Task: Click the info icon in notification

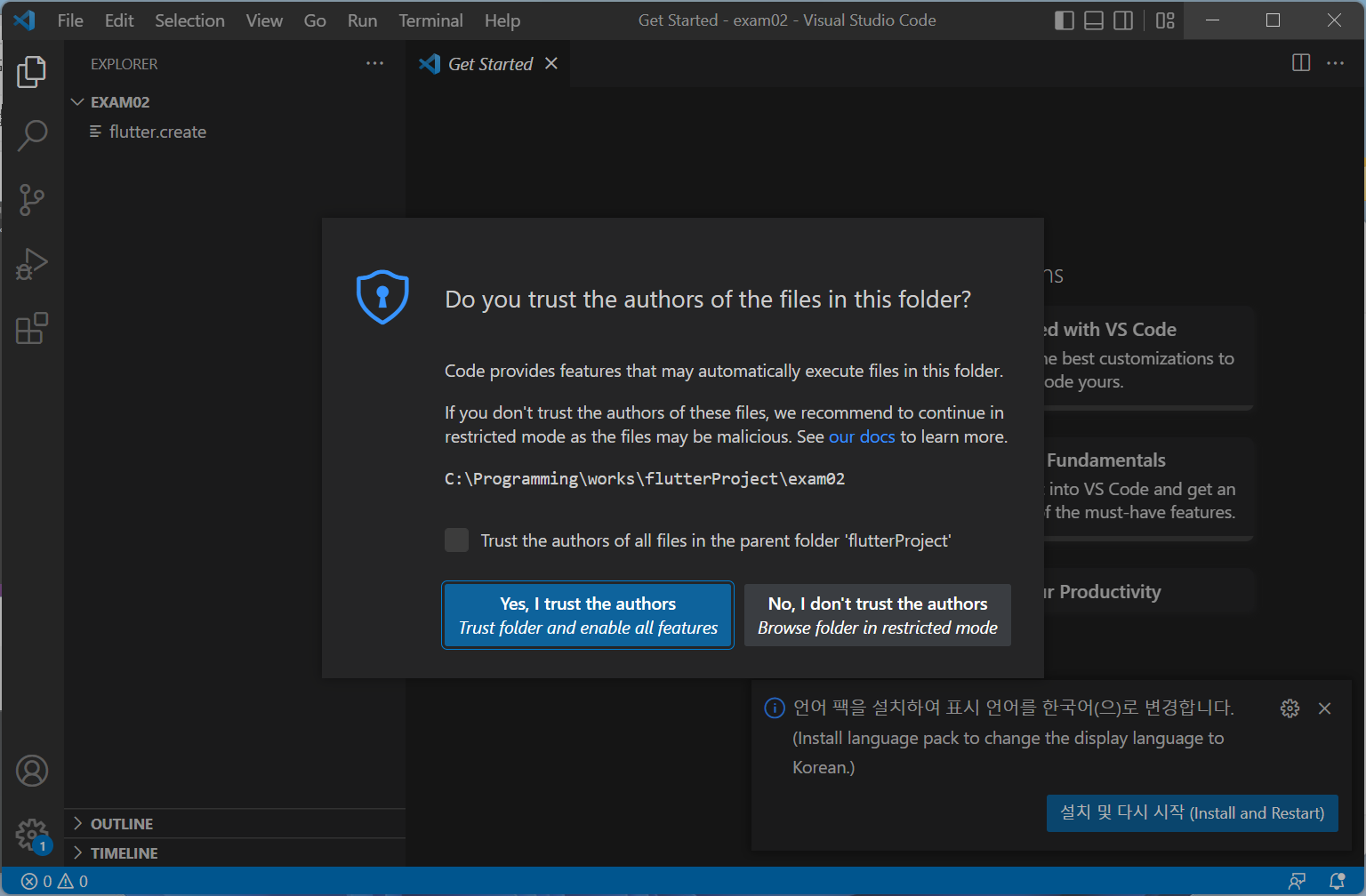Action: 775,708
